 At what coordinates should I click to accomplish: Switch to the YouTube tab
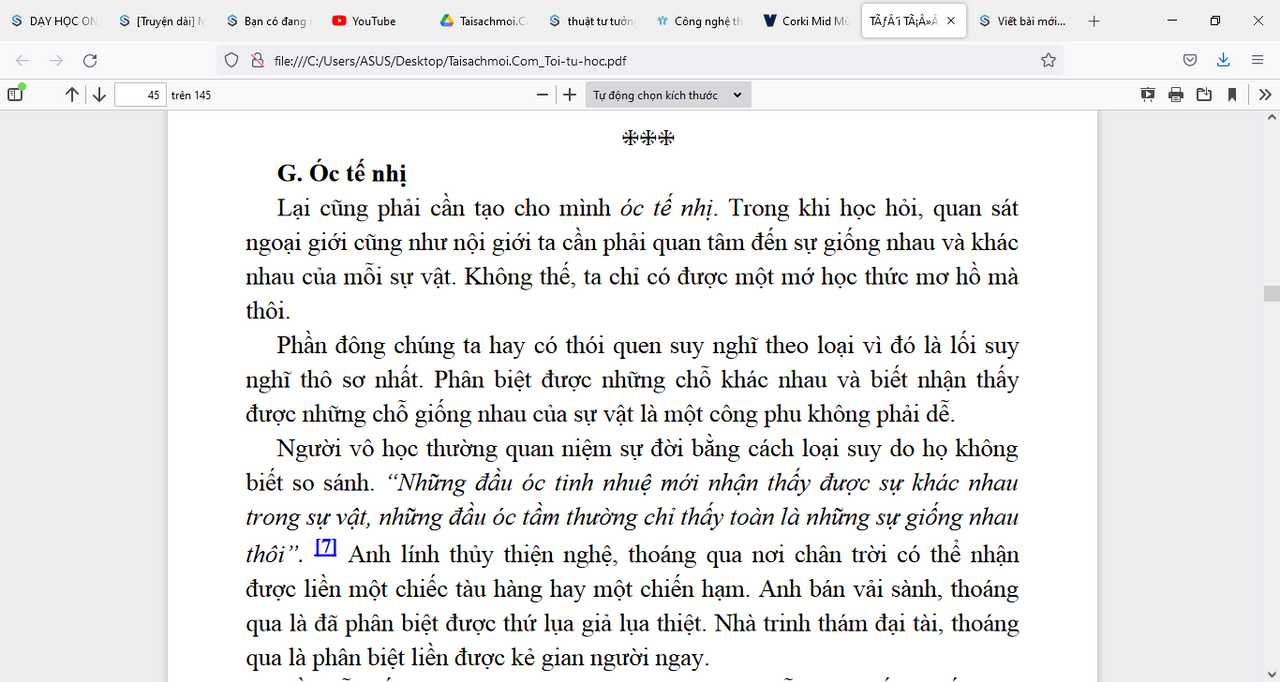coord(375,21)
